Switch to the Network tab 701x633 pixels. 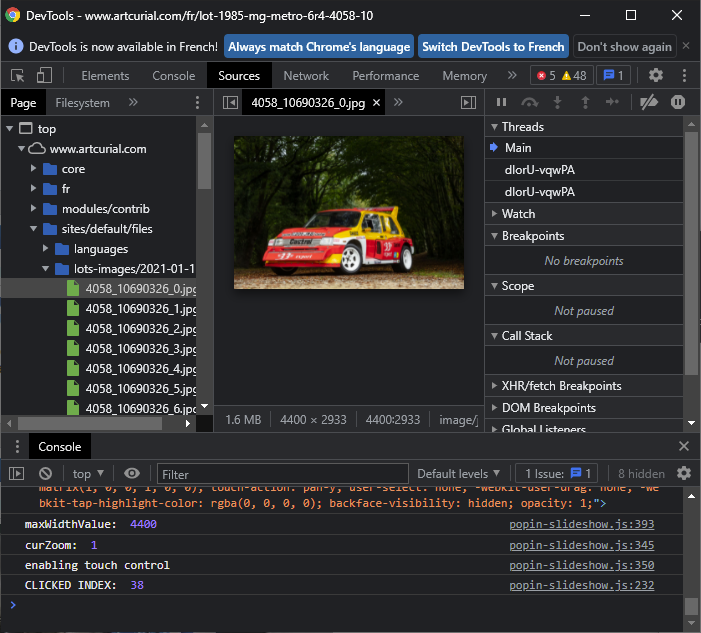click(x=306, y=76)
